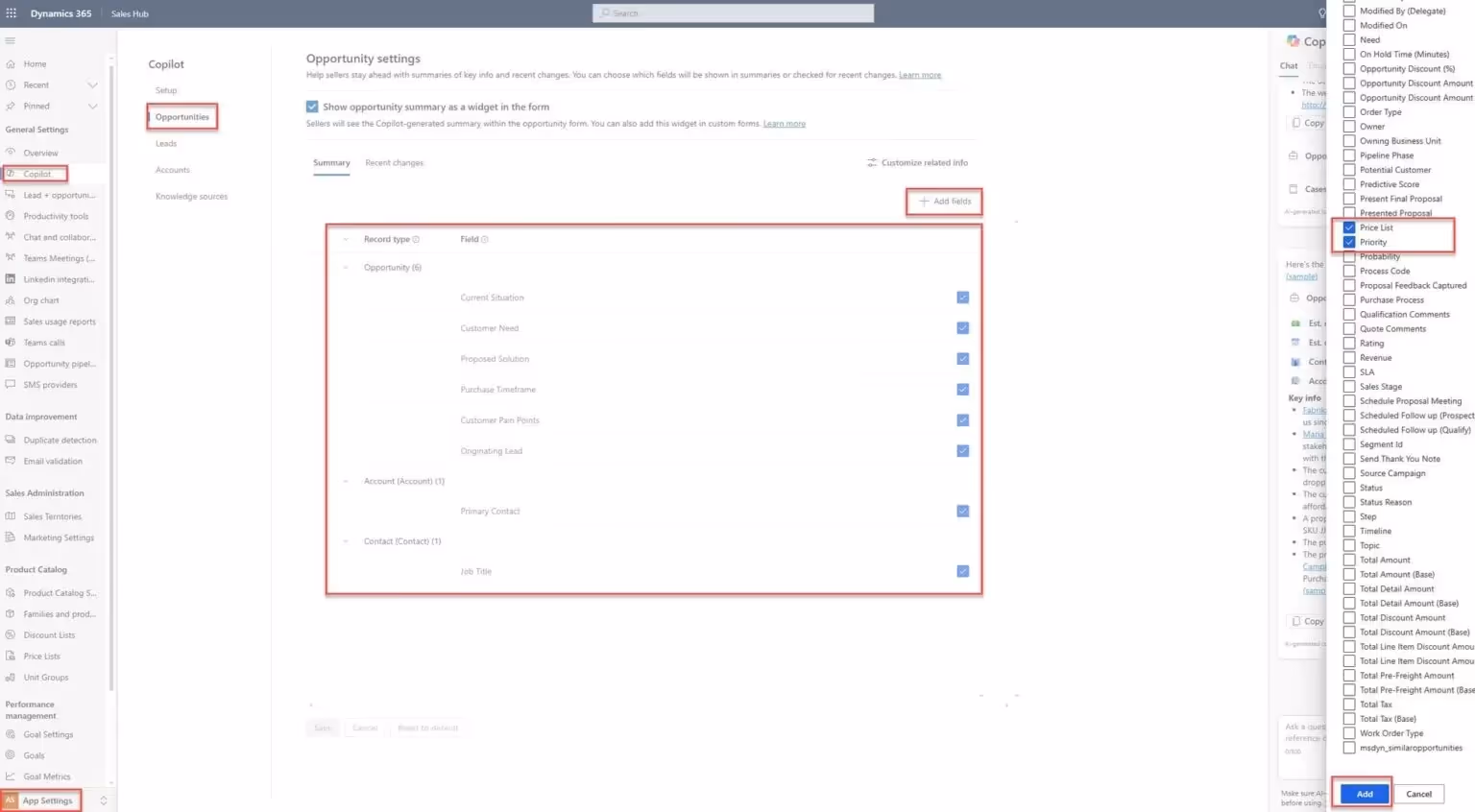The image size is (1475, 812).
Task: Select Leads in Copilot settings menu
Action: pyautogui.click(x=166, y=144)
